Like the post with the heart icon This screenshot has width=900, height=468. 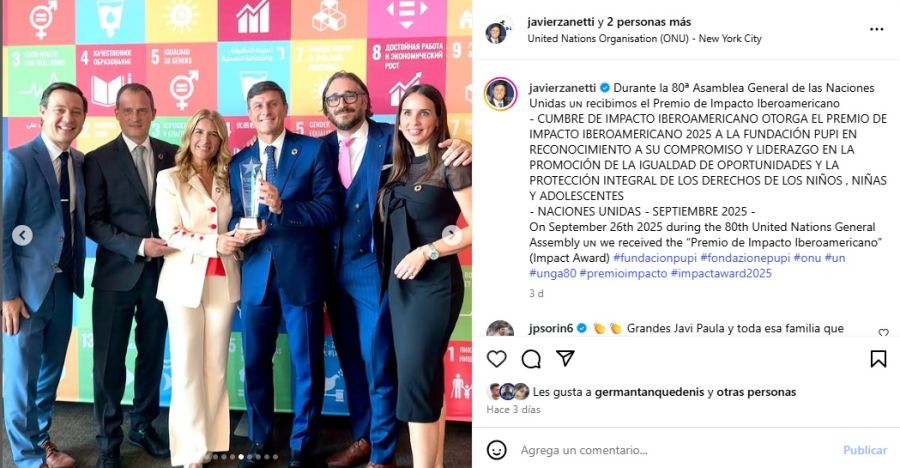[496, 359]
